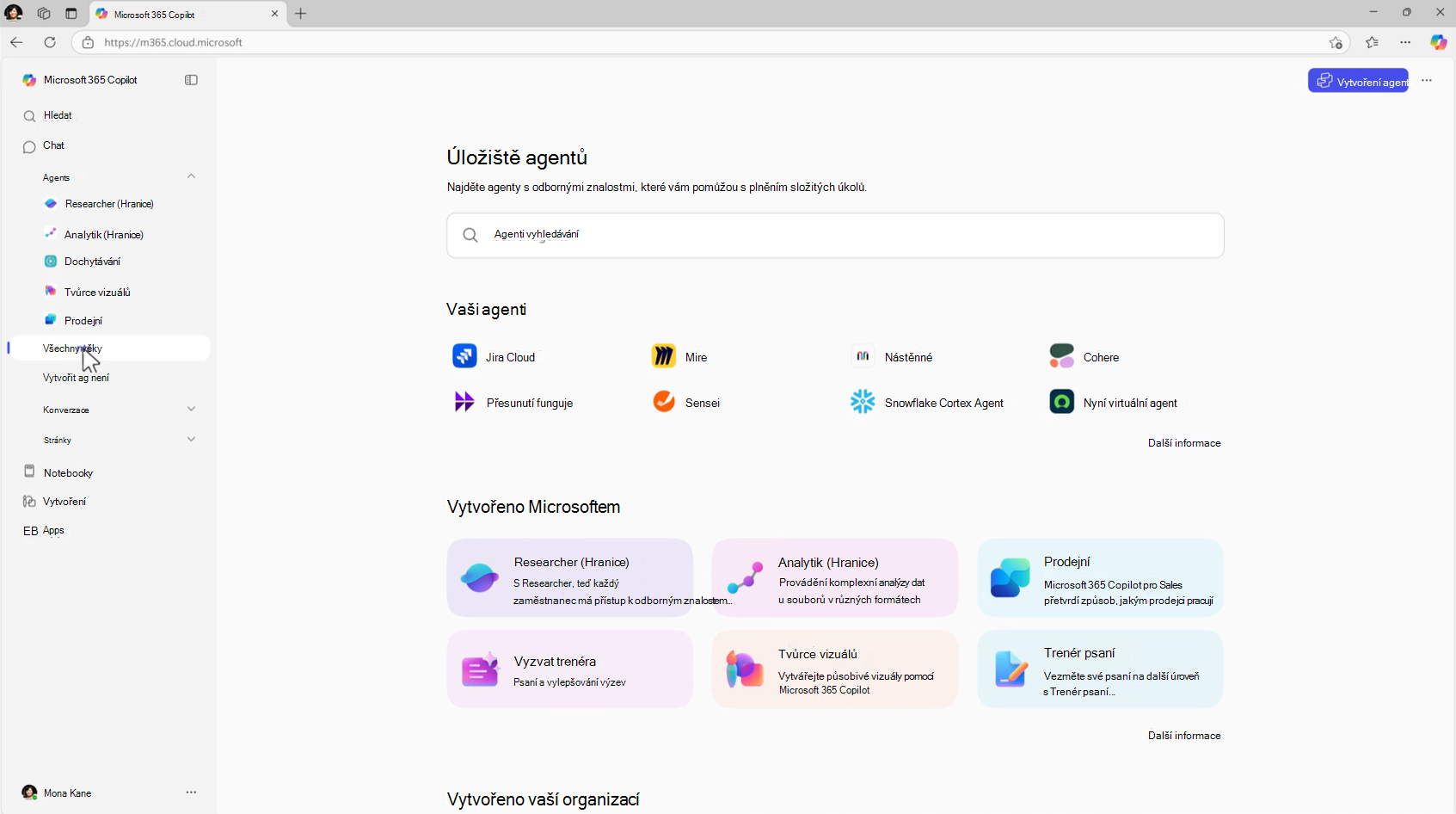Open the Nyní virtuální agent icon
Screen dimensions: 1456x814
[1061, 401]
